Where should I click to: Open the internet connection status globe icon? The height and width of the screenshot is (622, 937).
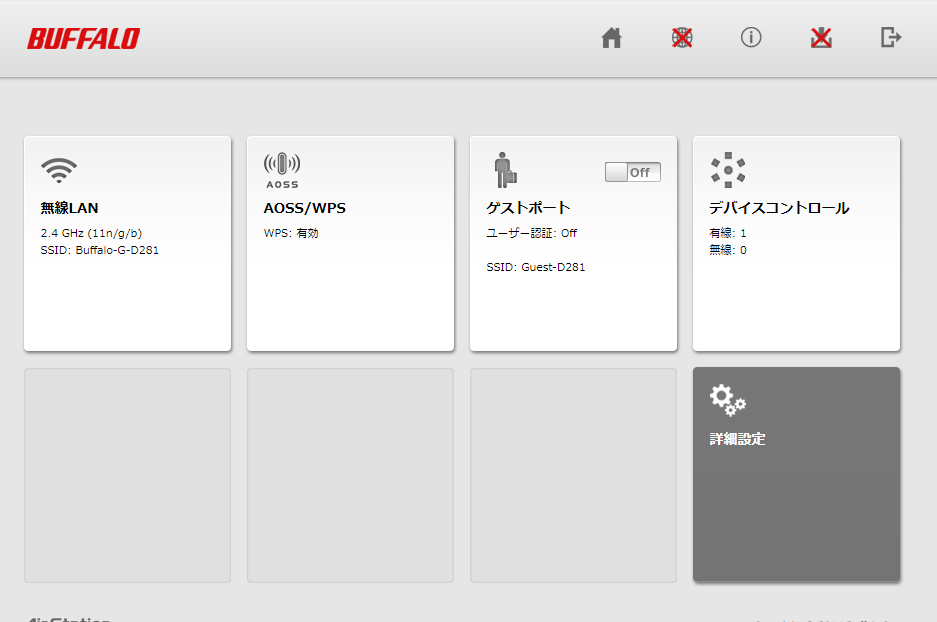pyautogui.click(x=682, y=38)
